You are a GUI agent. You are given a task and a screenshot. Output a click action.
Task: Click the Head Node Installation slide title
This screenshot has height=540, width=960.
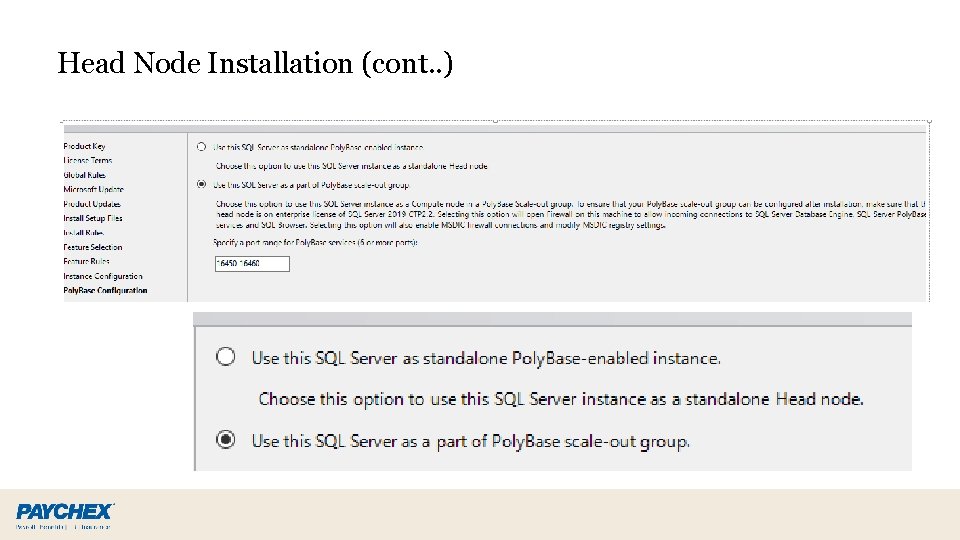(x=255, y=63)
